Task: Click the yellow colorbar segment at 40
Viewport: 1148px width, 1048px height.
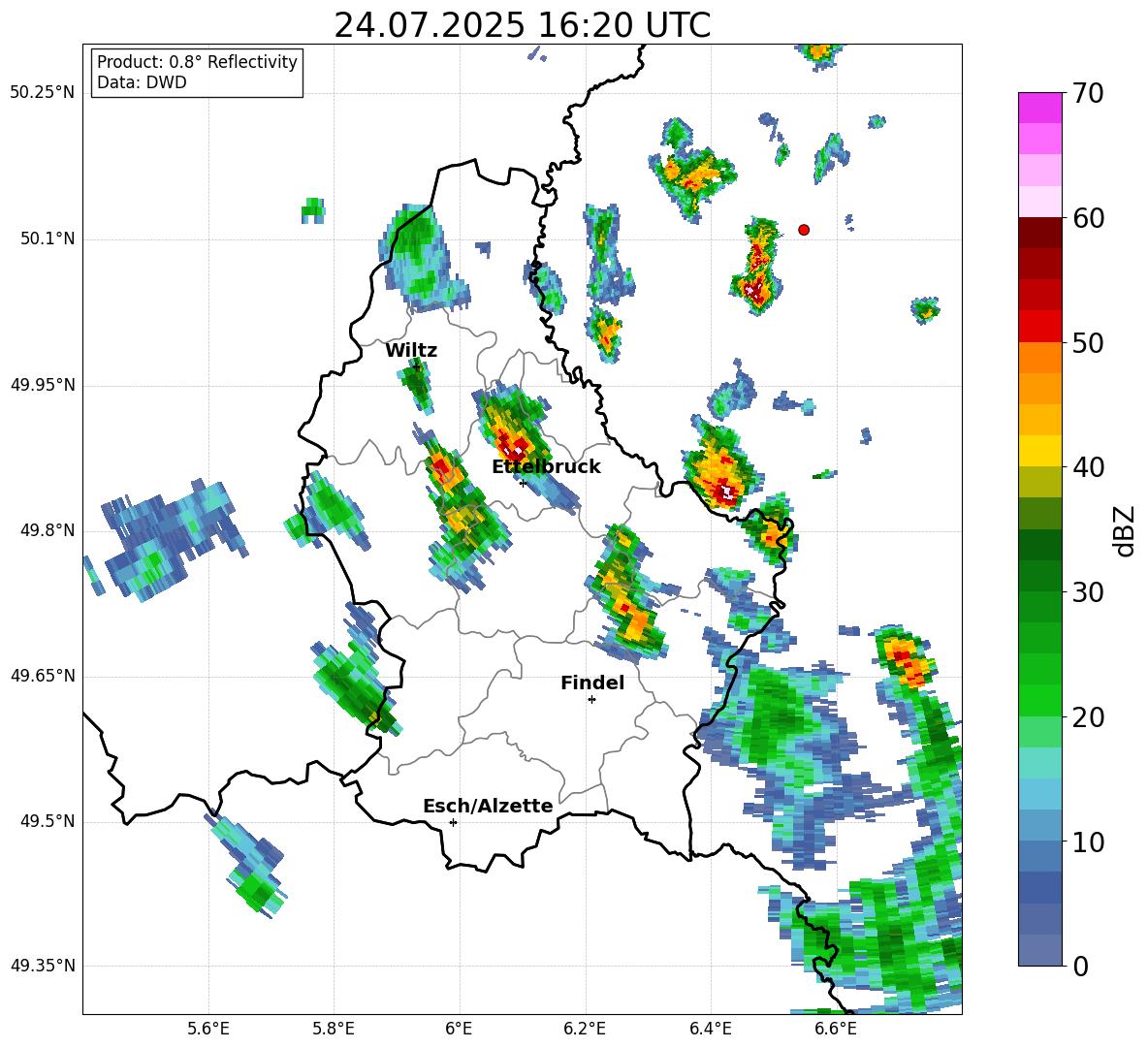Action: point(1039,451)
